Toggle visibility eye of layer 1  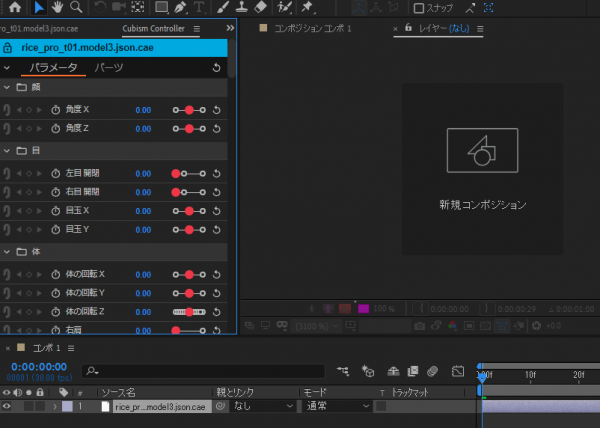6,407
